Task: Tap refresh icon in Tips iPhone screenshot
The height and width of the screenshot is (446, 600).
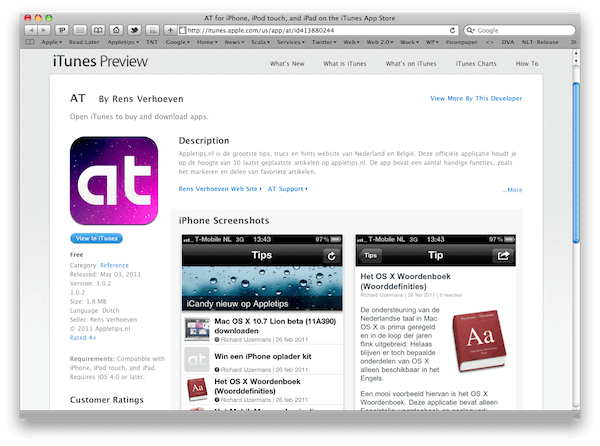Action: [331, 256]
